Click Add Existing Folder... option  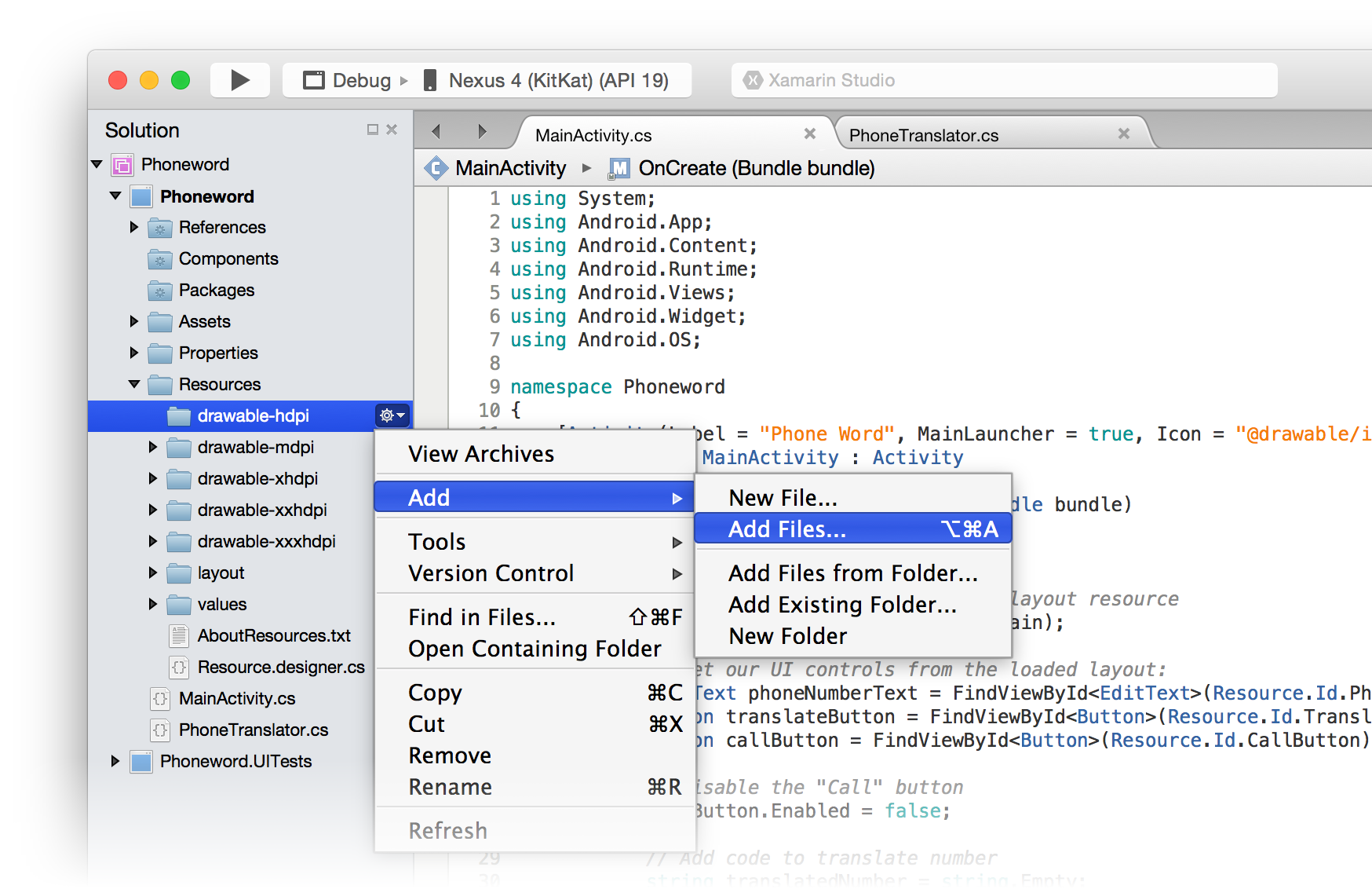click(x=842, y=605)
